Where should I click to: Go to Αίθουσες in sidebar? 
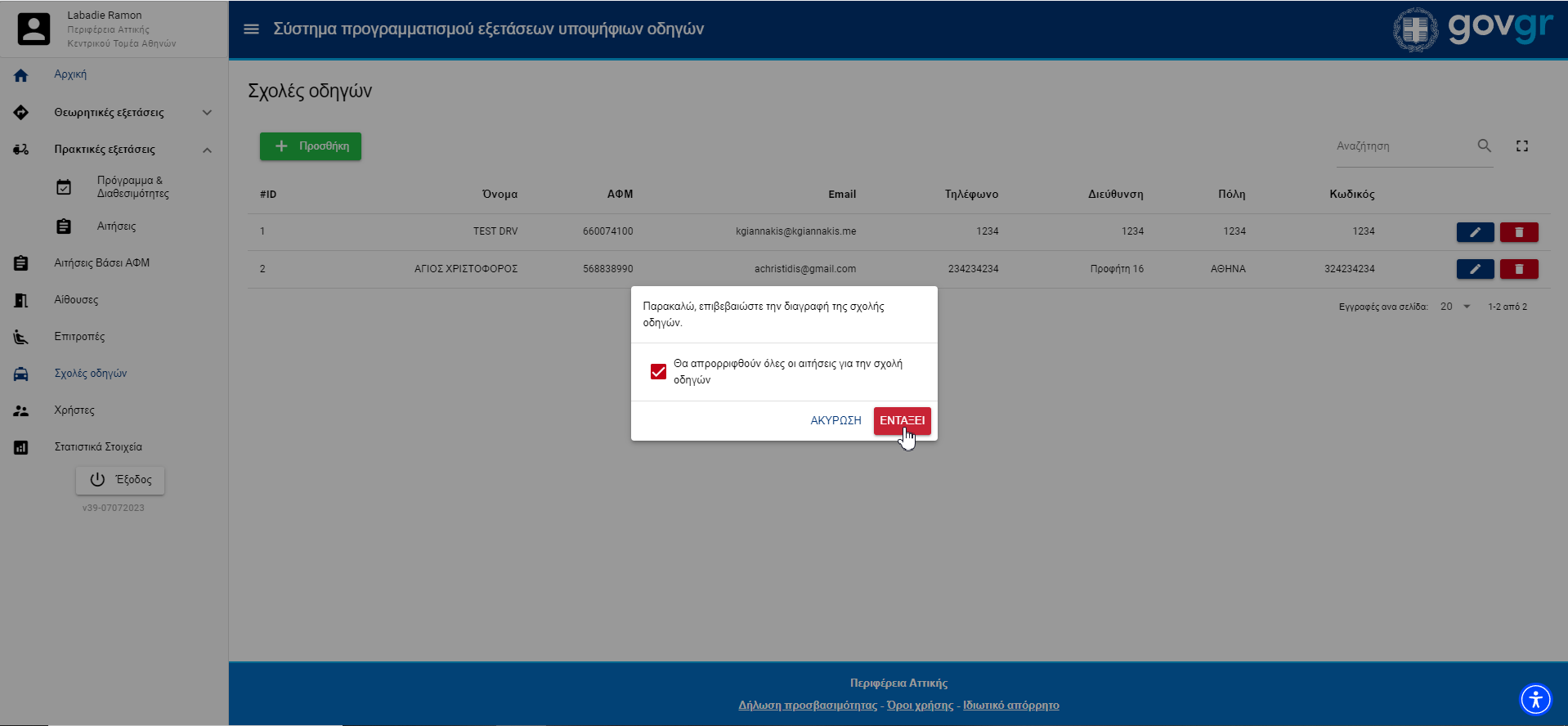[76, 300]
